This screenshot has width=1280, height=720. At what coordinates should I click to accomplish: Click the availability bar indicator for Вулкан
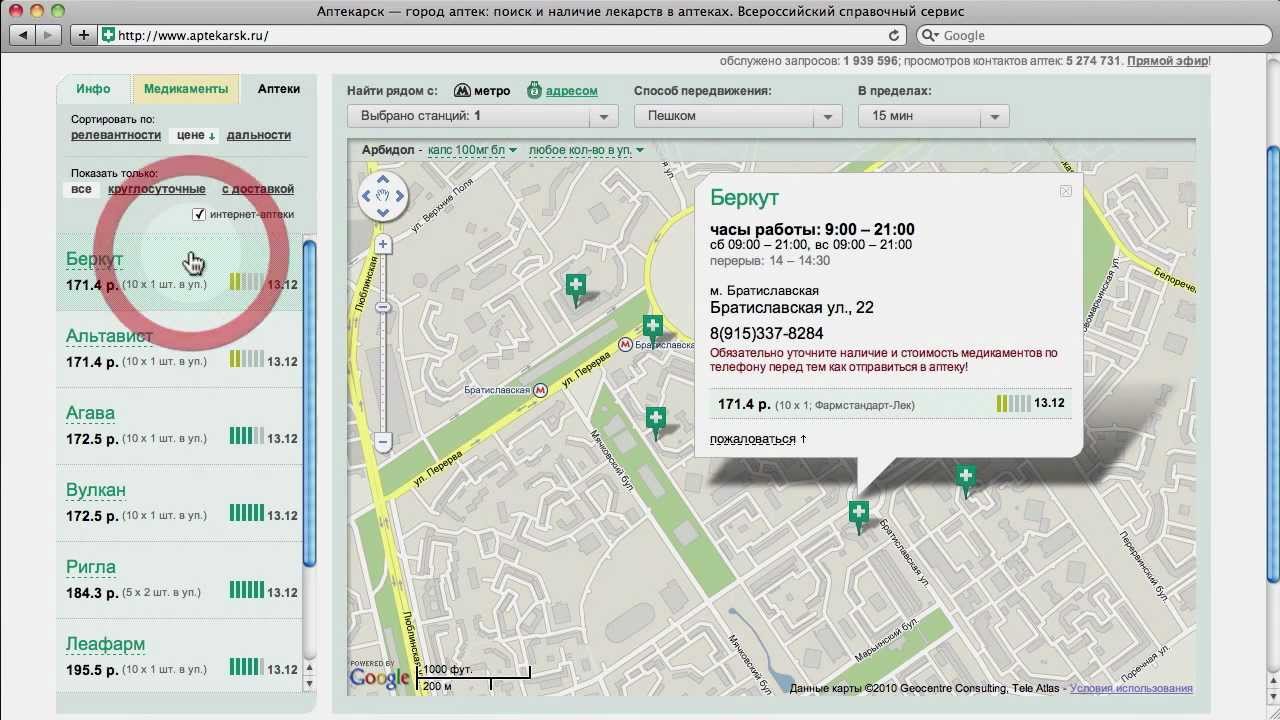coord(246,513)
